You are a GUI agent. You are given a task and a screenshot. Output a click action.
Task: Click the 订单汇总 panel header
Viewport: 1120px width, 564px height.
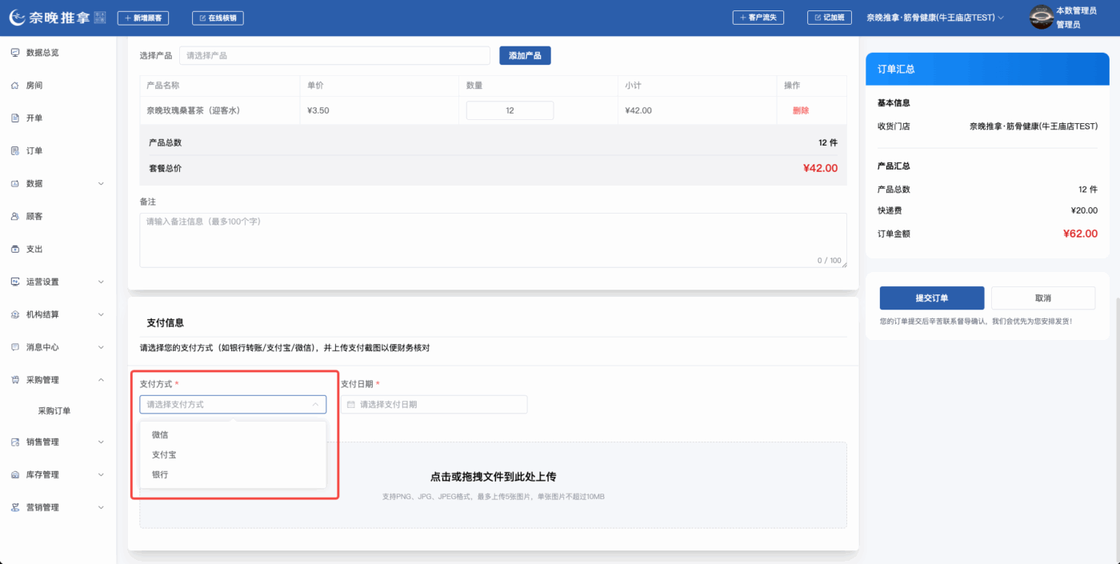tap(987, 69)
